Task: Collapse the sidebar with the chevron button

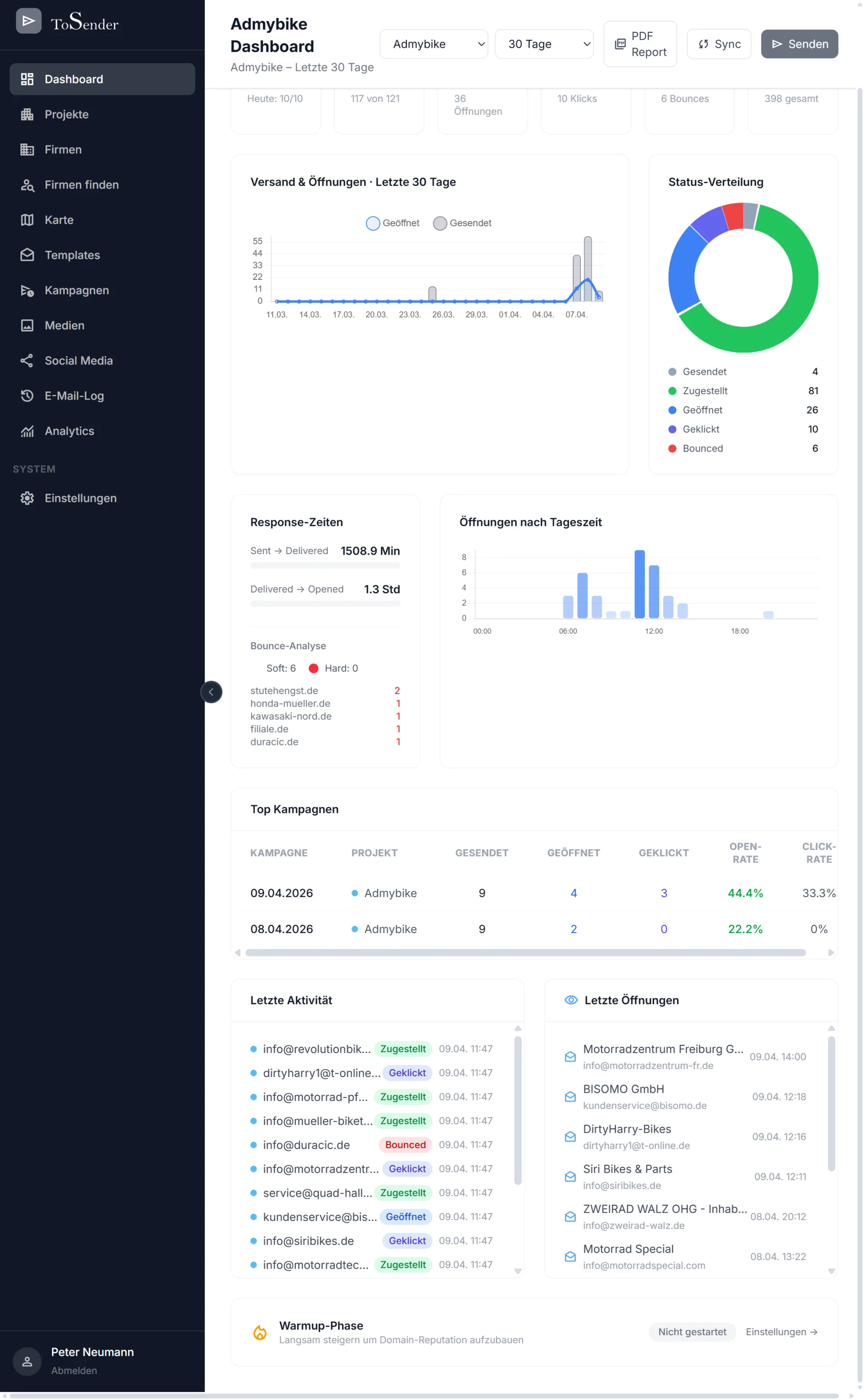Action: [211, 692]
